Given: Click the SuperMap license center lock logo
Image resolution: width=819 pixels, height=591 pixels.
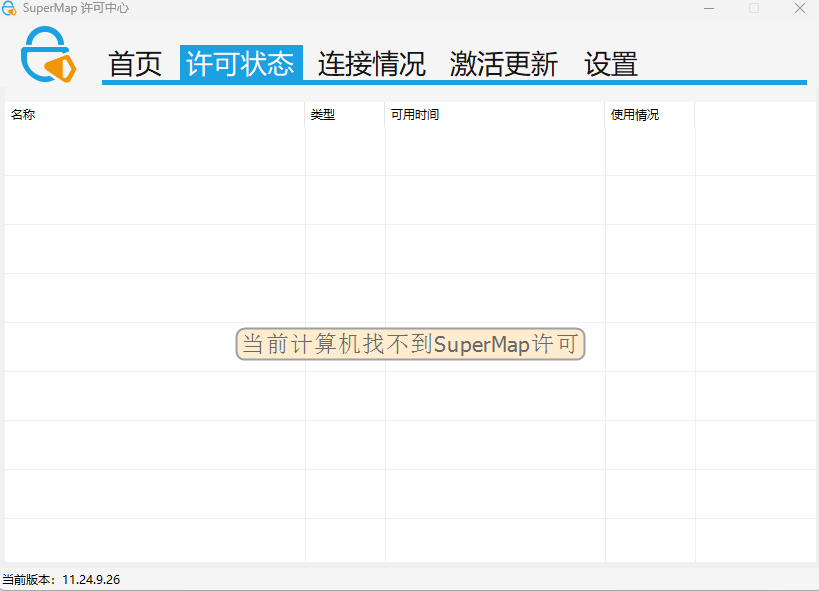Looking at the screenshot, I should click(x=48, y=54).
